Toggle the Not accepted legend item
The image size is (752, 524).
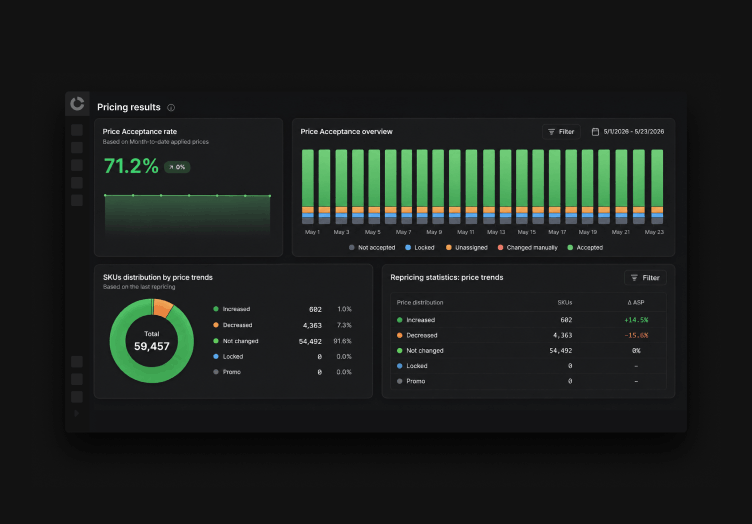coord(372,247)
